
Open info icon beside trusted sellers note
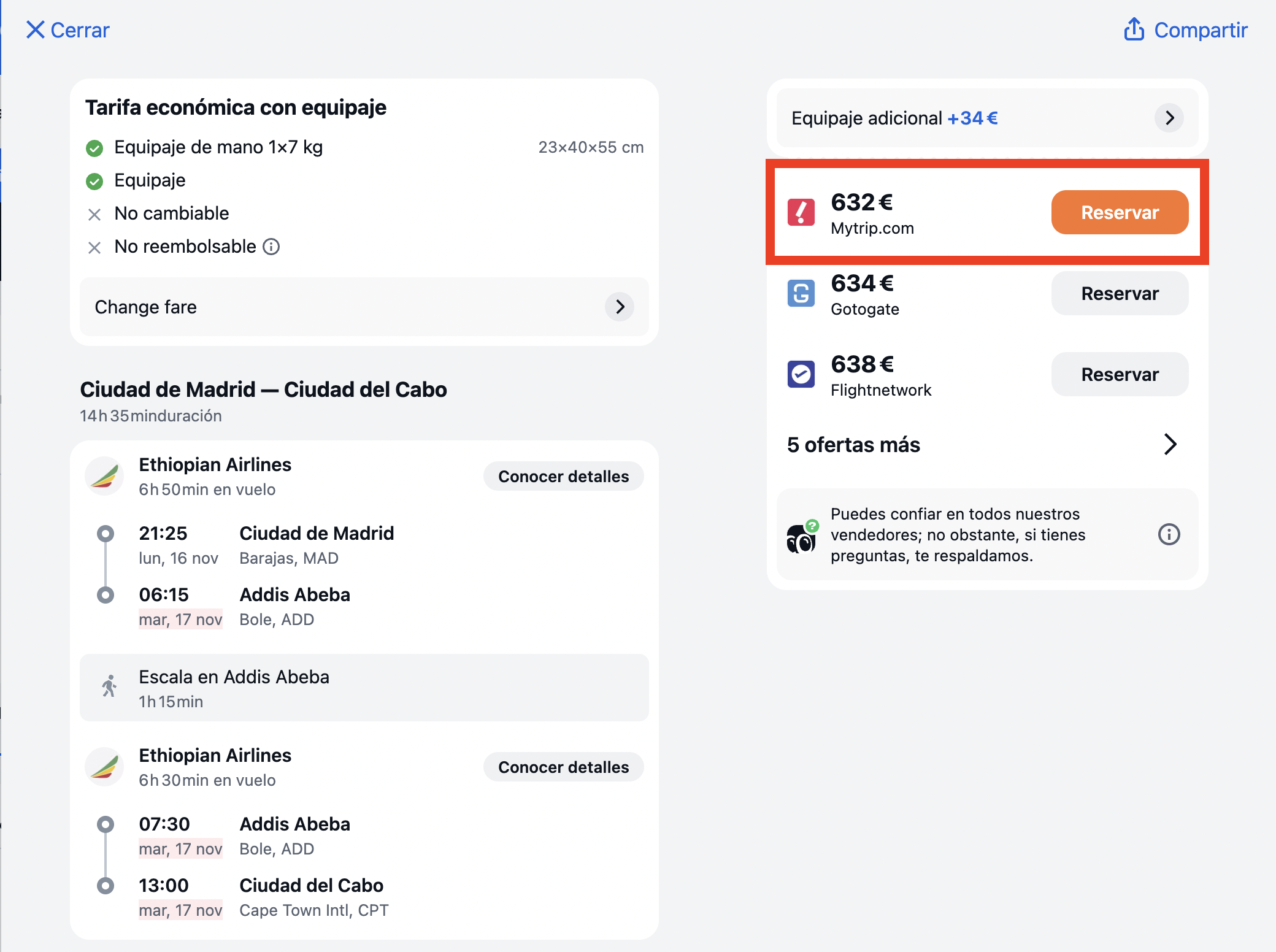1169,534
